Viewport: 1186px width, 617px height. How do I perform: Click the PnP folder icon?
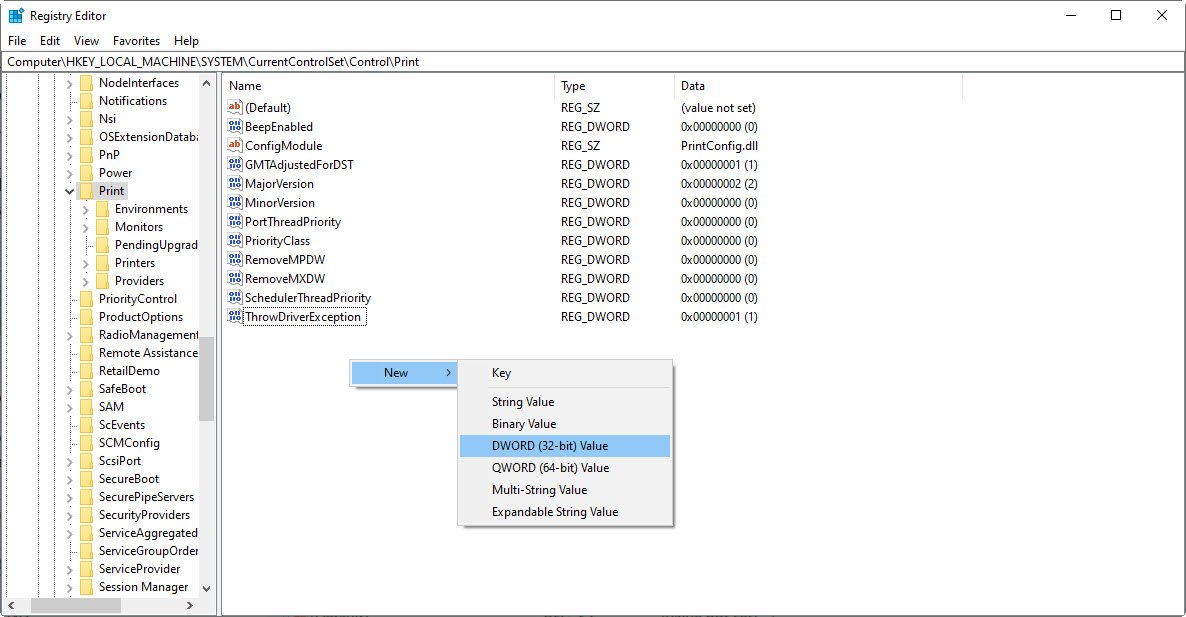pos(86,155)
